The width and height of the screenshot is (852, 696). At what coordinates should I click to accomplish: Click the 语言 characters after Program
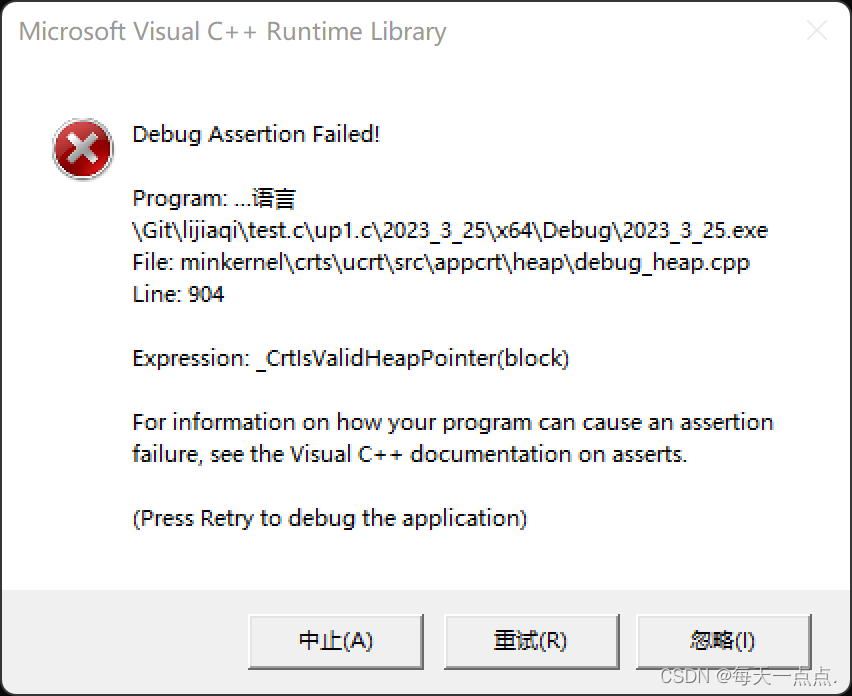point(274,198)
